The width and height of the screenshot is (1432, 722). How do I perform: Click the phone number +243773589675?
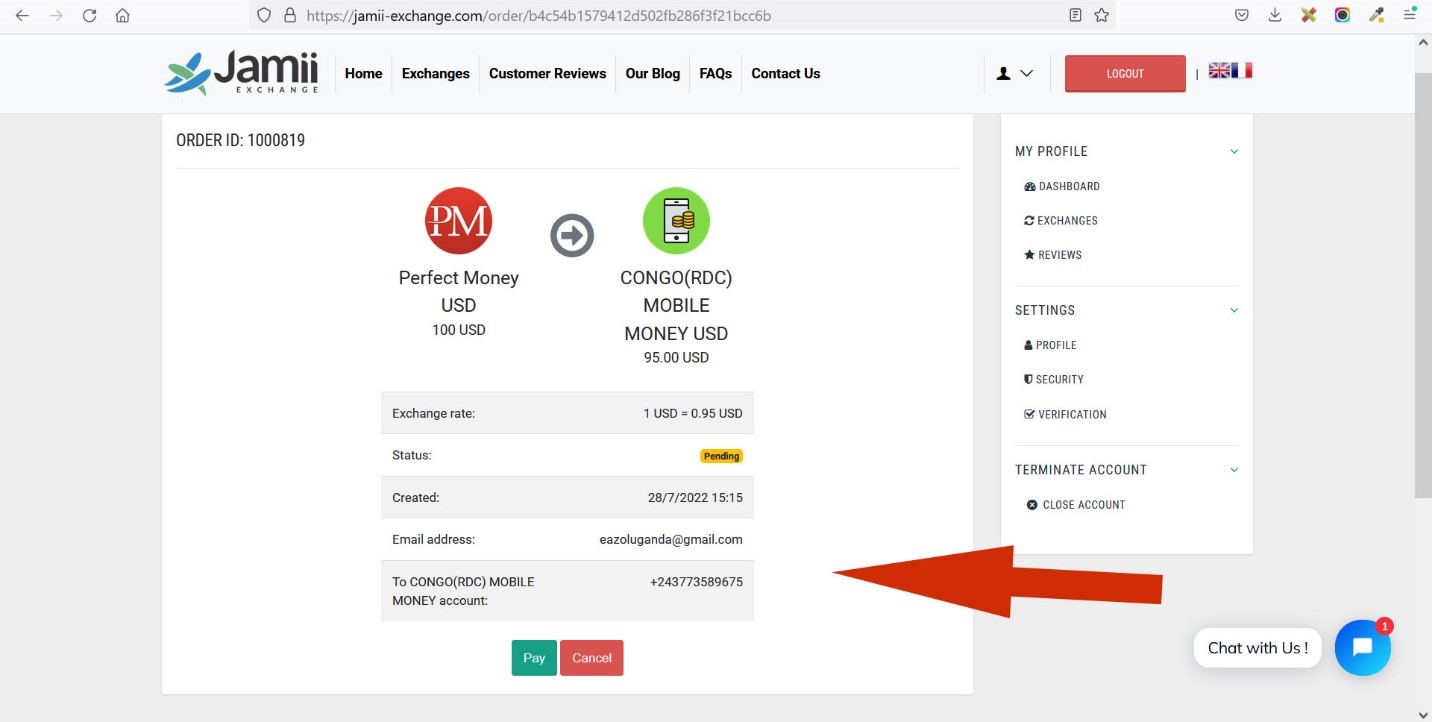(696, 581)
